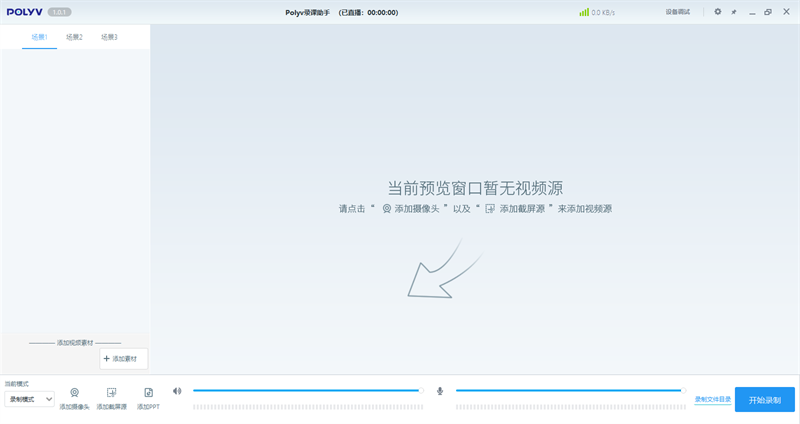Open the 录制文件目录 link
The width and height of the screenshot is (800, 424).
pyautogui.click(x=712, y=399)
